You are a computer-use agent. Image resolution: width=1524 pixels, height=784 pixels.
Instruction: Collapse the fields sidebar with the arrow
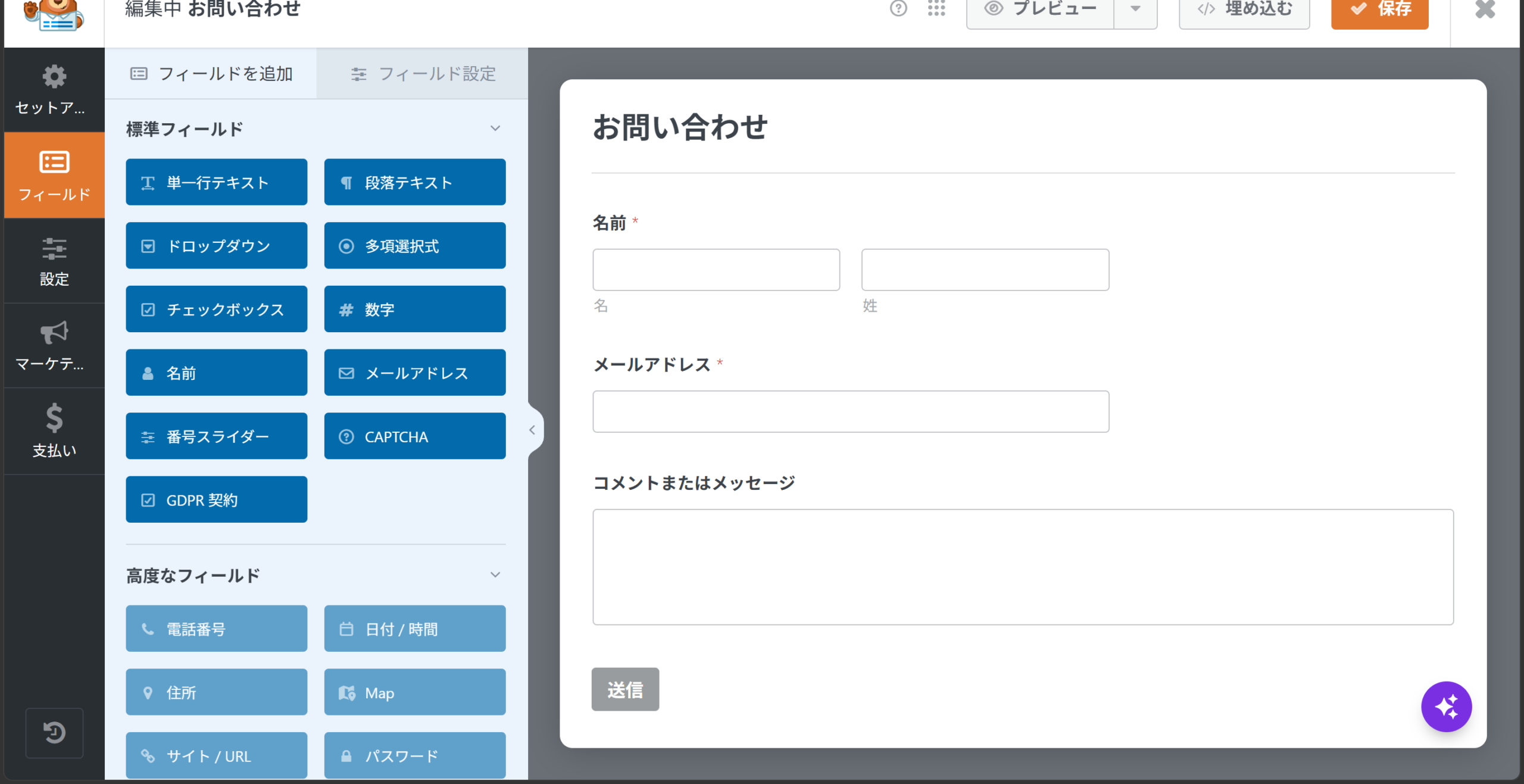pos(532,430)
